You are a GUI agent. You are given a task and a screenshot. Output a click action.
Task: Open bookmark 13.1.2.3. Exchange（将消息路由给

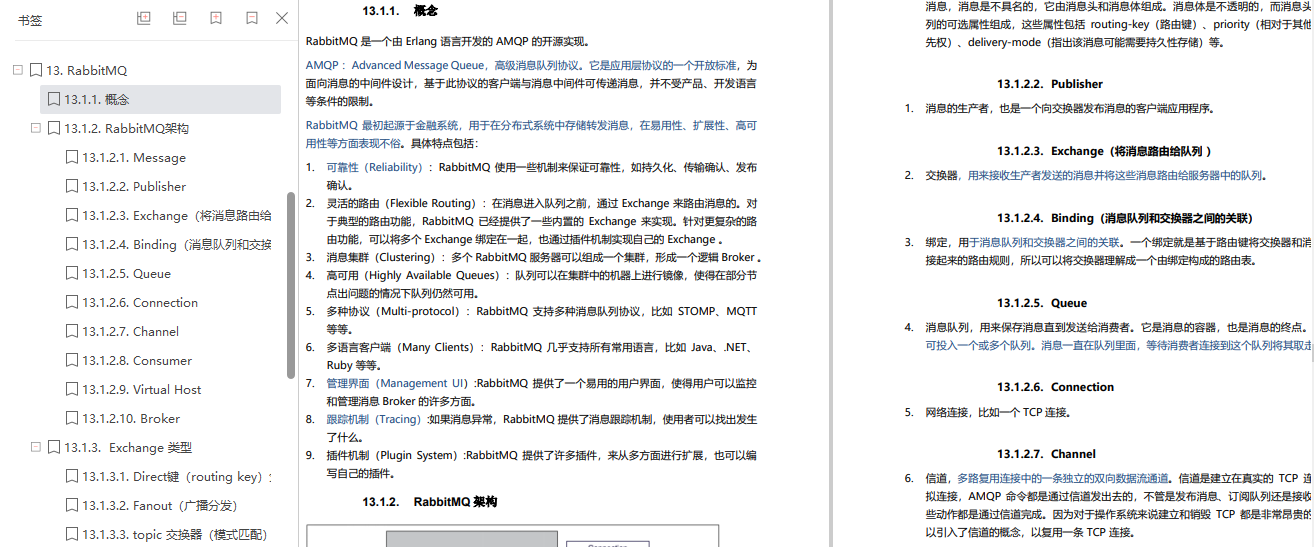tap(177, 215)
